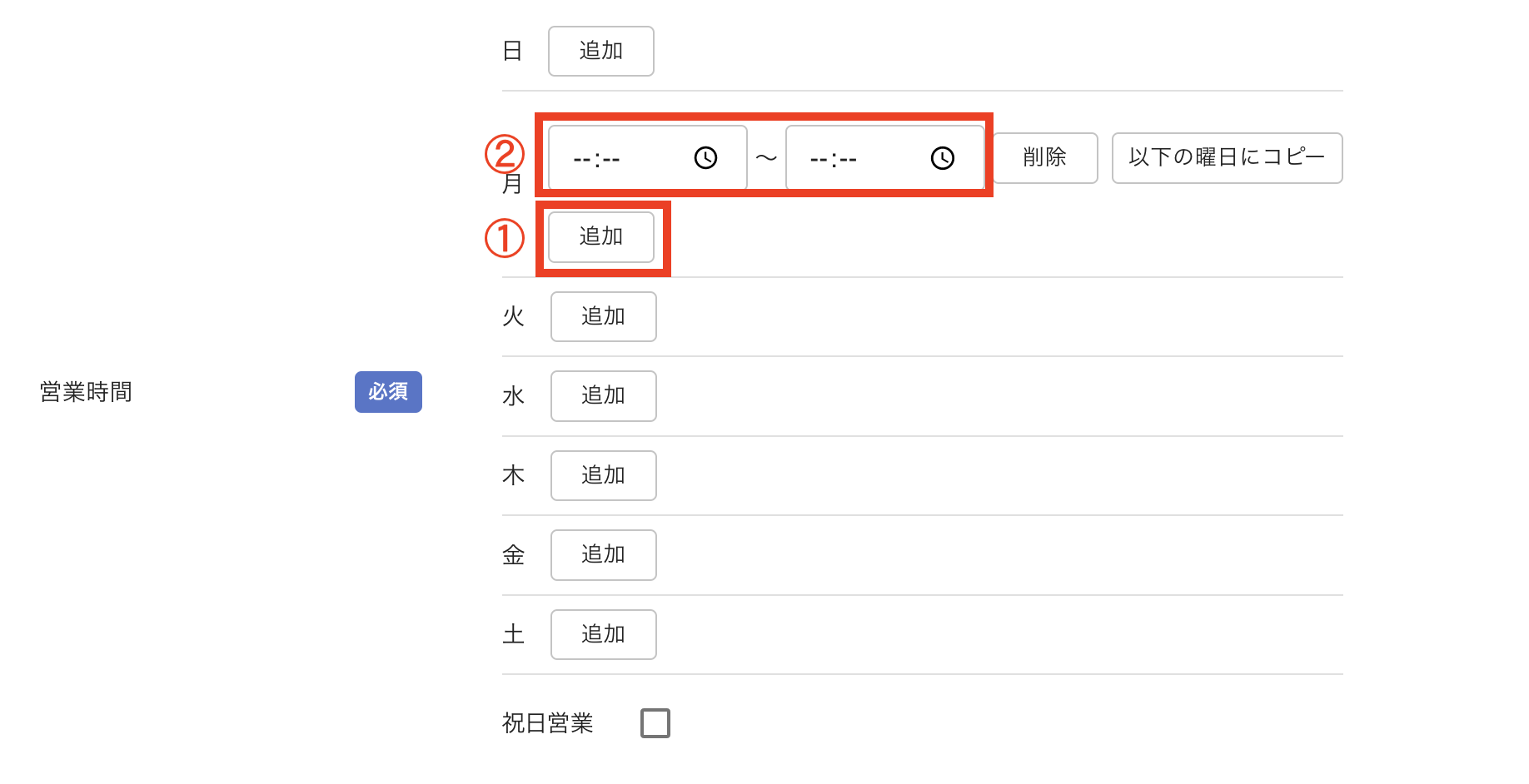Image resolution: width=1529 pixels, height=784 pixels.
Task: Click the 営業時間 field label
Action: click(x=86, y=392)
